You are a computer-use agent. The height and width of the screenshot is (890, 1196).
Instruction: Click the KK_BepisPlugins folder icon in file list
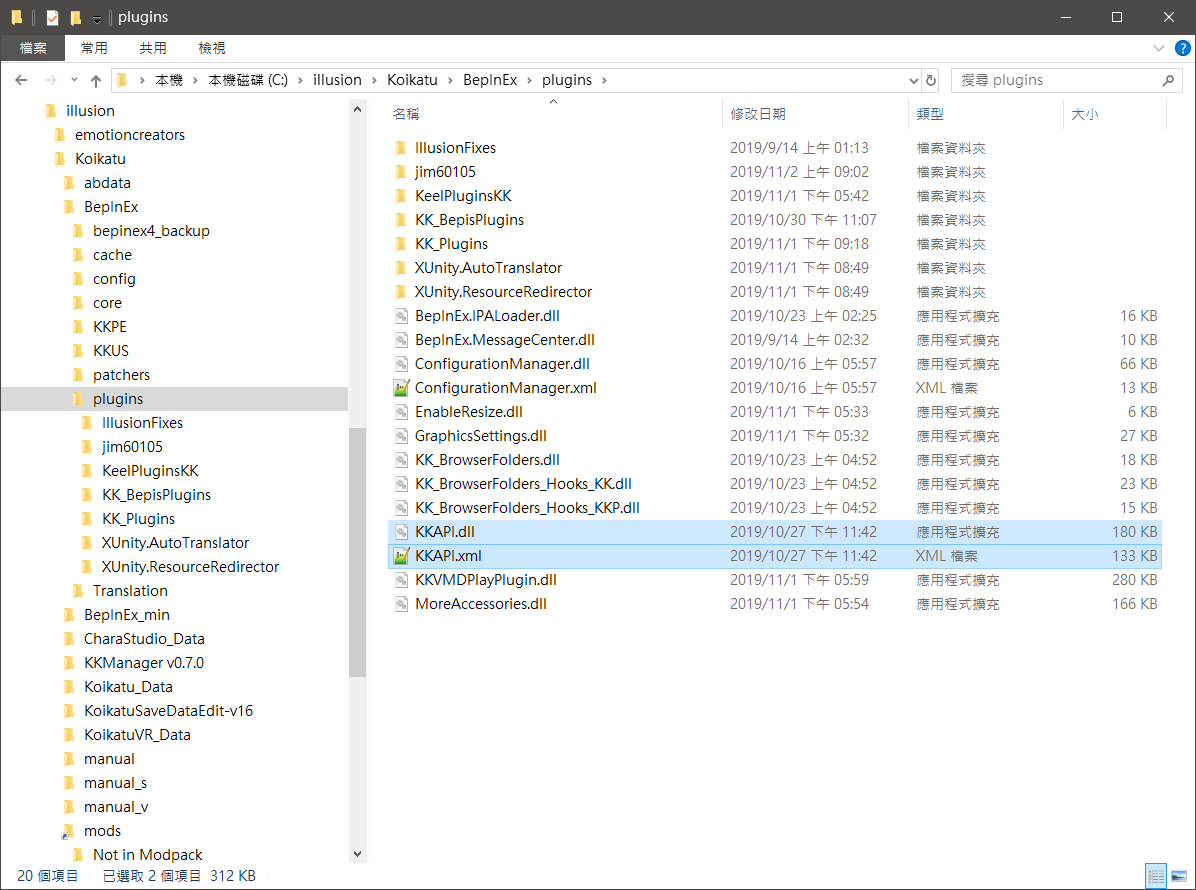(x=401, y=220)
